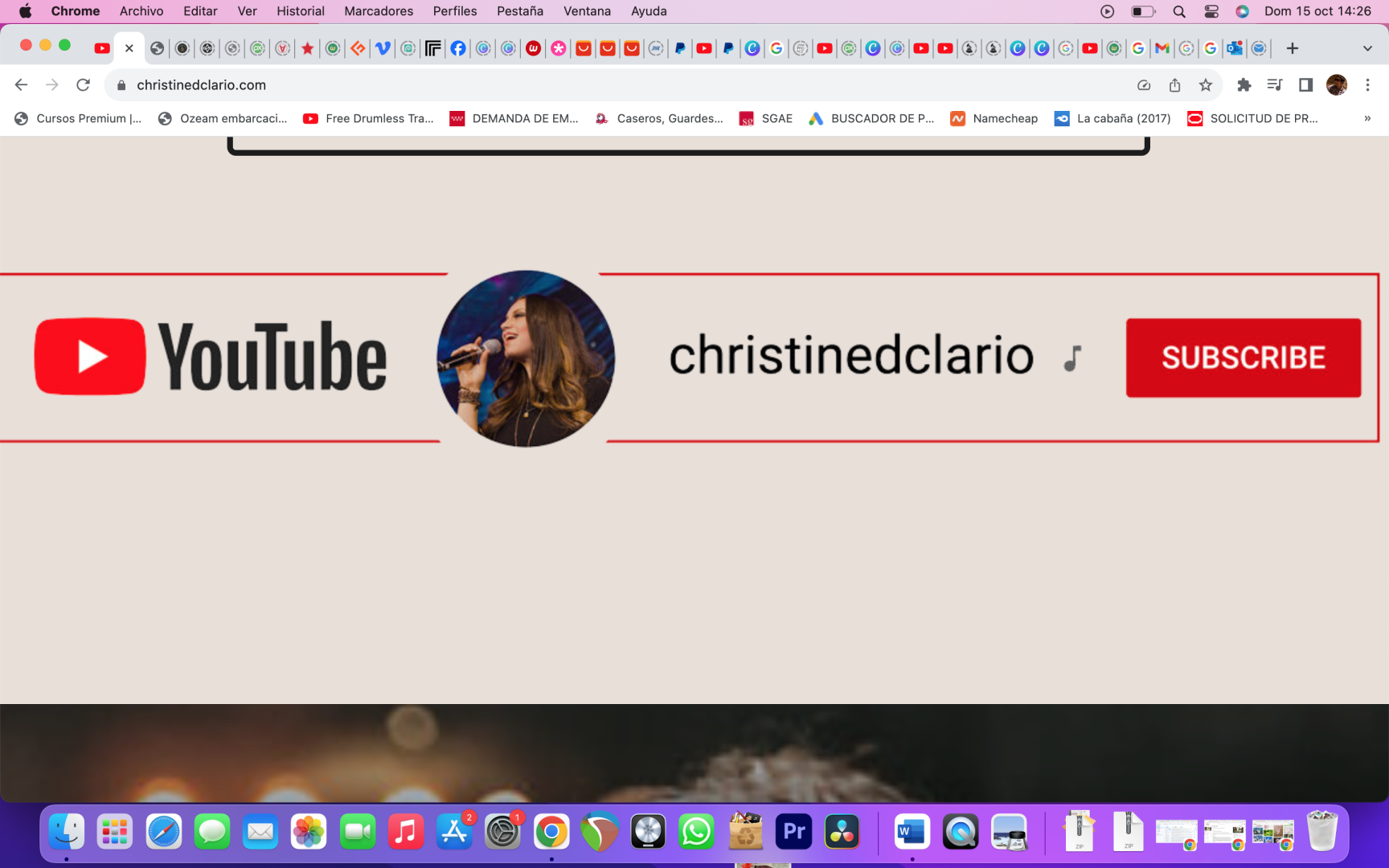Image resolution: width=1389 pixels, height=868 pixels.
Task: Open the Marcadores menu
Action: 379,11
